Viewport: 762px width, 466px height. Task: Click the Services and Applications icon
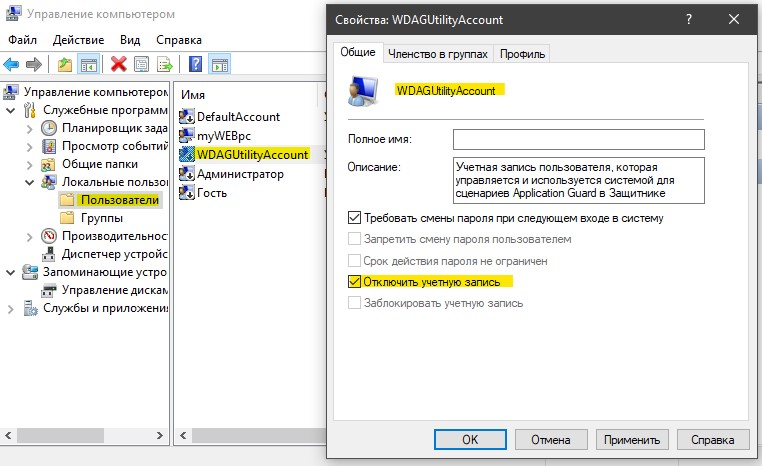[x=30, y=309]
